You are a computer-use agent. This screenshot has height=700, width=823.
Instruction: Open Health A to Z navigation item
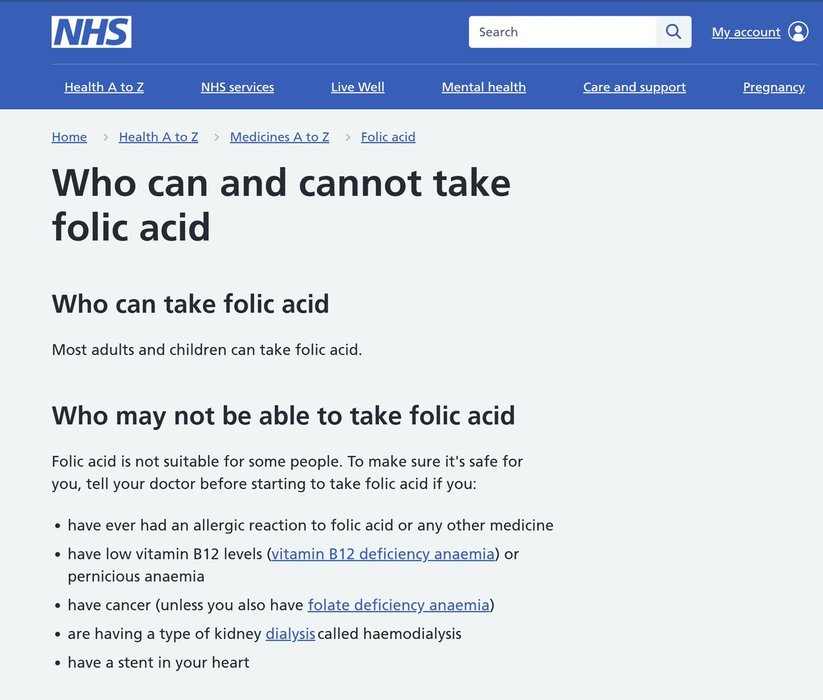coord(104,87)
